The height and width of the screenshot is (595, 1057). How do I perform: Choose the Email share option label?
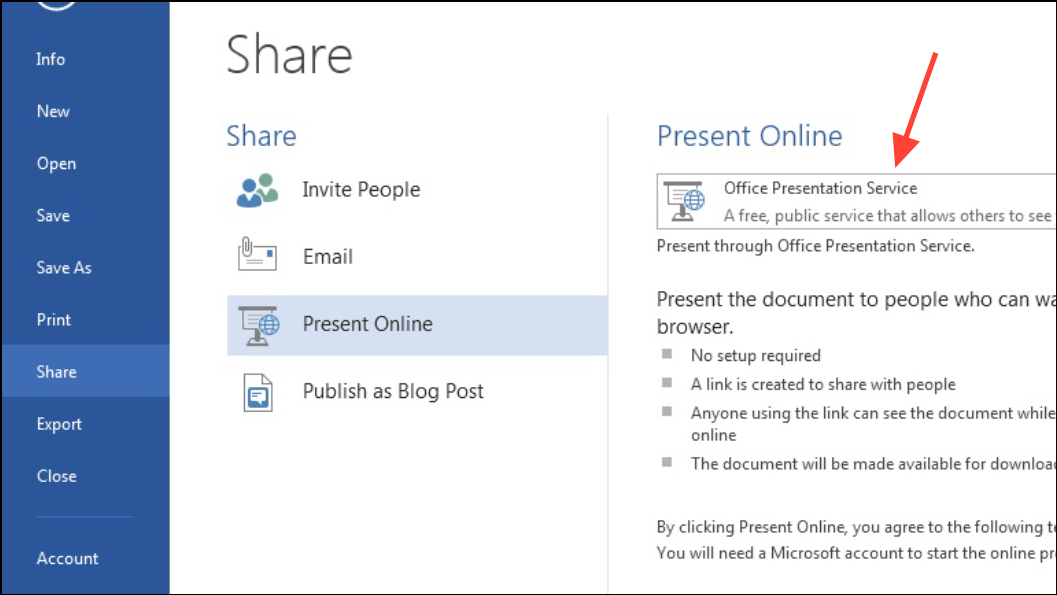pos(328,257)
